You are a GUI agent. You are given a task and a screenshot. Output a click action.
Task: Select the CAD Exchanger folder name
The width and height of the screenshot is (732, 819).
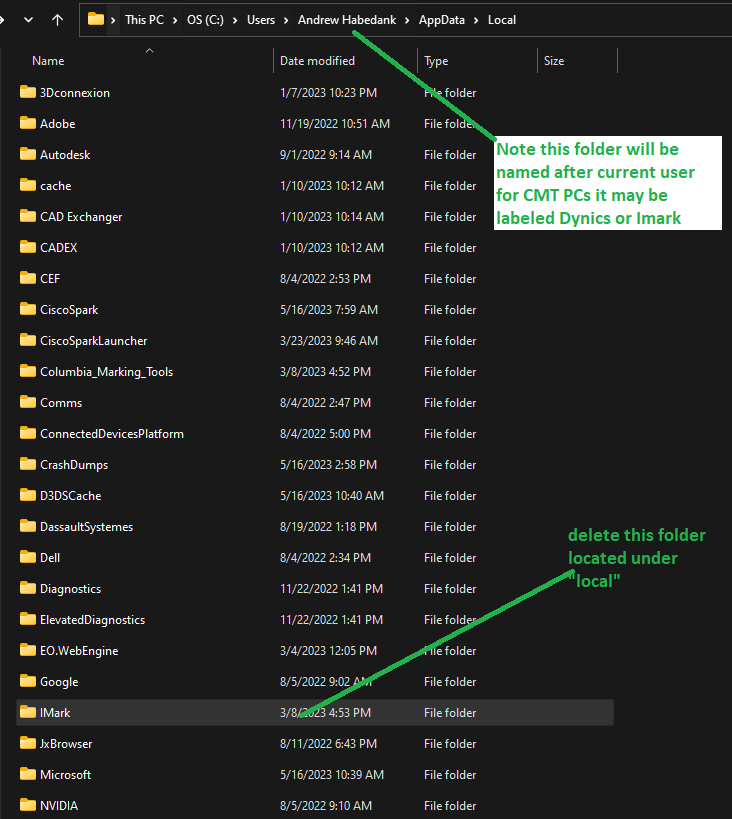click(81, 217)
